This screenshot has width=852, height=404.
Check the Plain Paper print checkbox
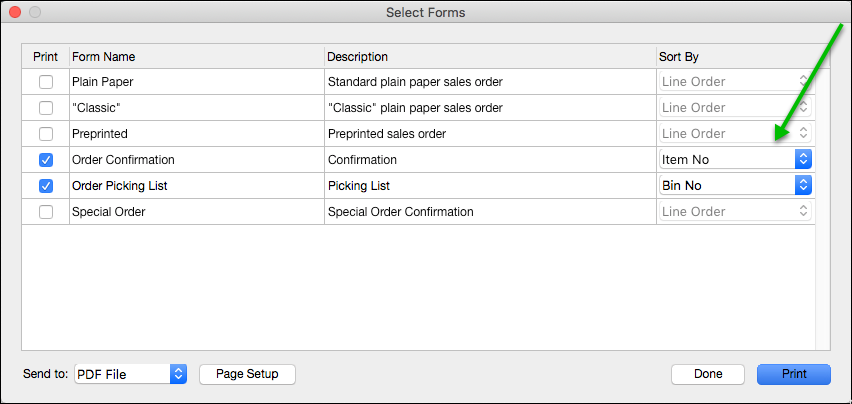[45, 82]
